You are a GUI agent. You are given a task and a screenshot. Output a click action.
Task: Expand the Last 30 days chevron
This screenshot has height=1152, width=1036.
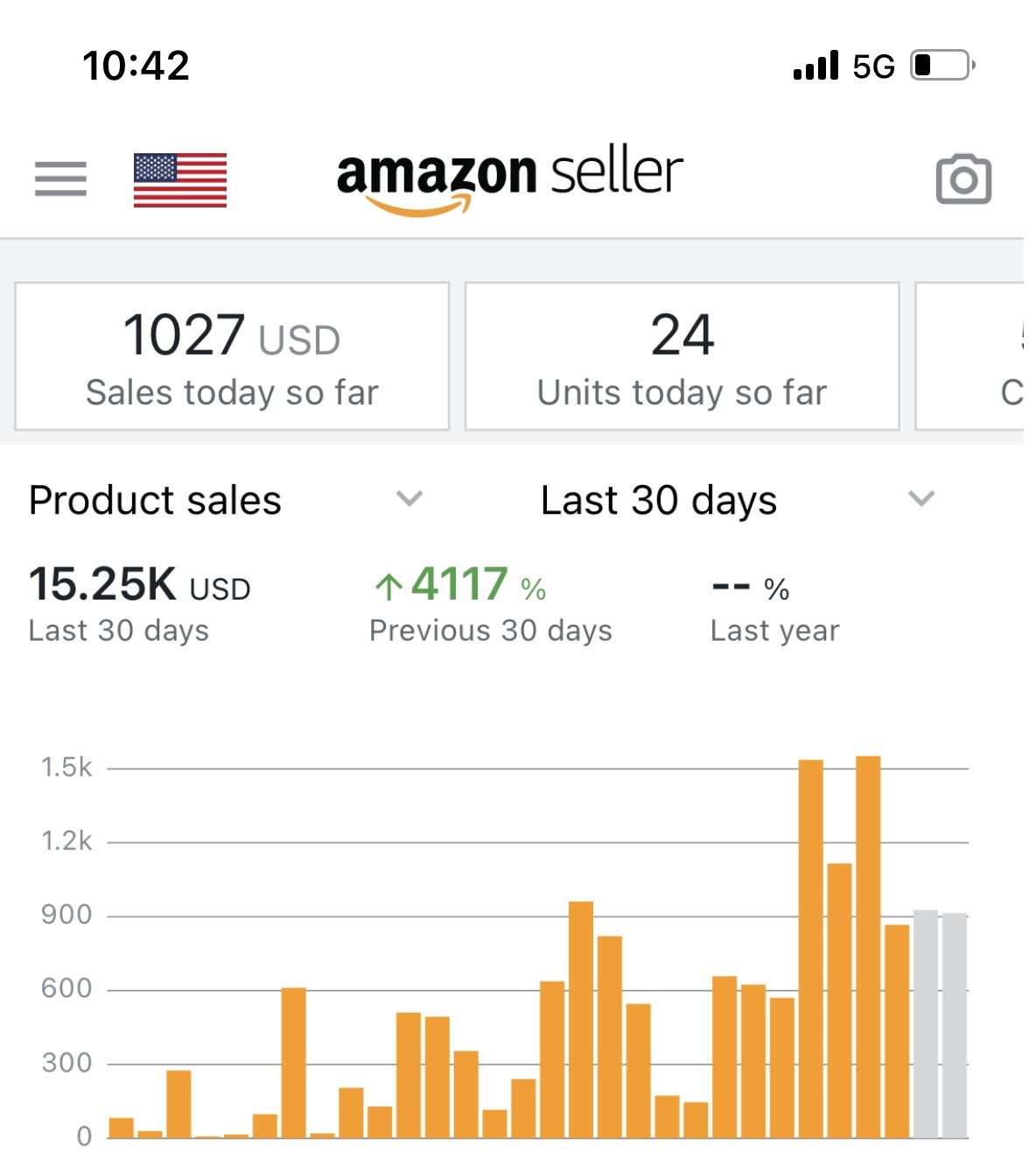921,499
